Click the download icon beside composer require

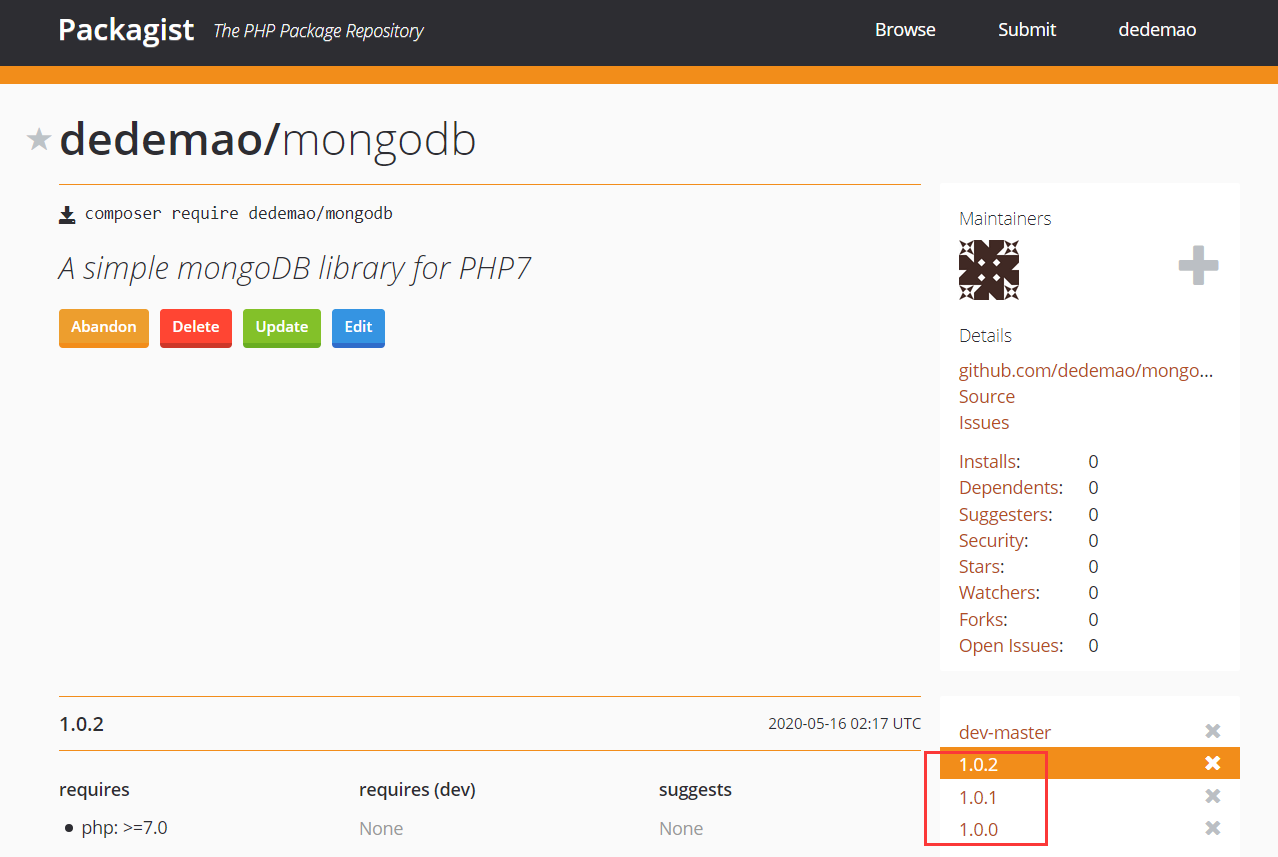point(67,214)
